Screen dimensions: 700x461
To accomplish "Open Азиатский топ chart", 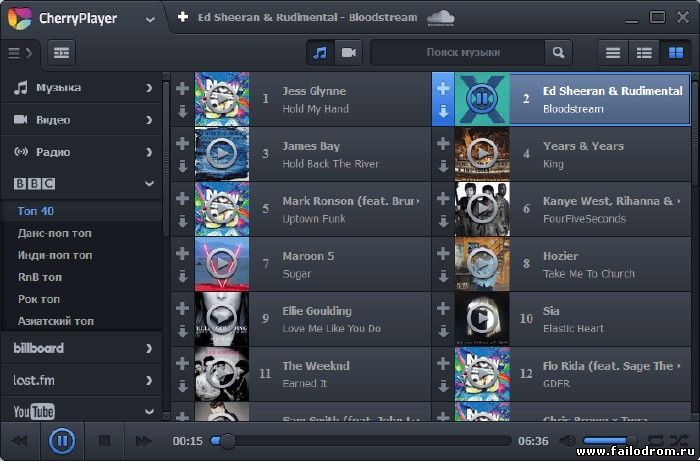I will point(82,321).
